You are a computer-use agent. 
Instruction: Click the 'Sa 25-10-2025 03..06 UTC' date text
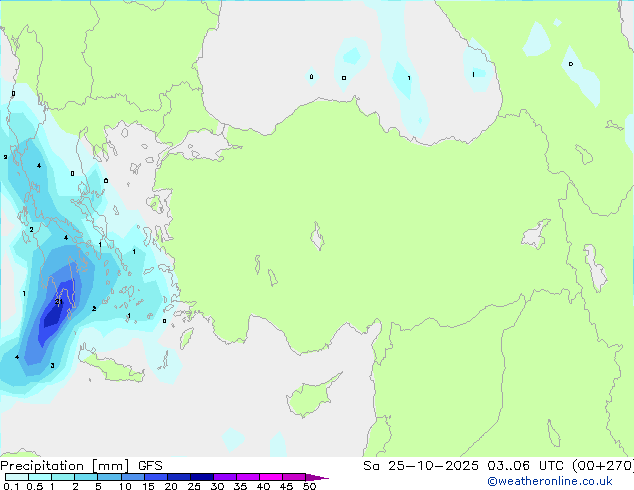coord(465,465)
